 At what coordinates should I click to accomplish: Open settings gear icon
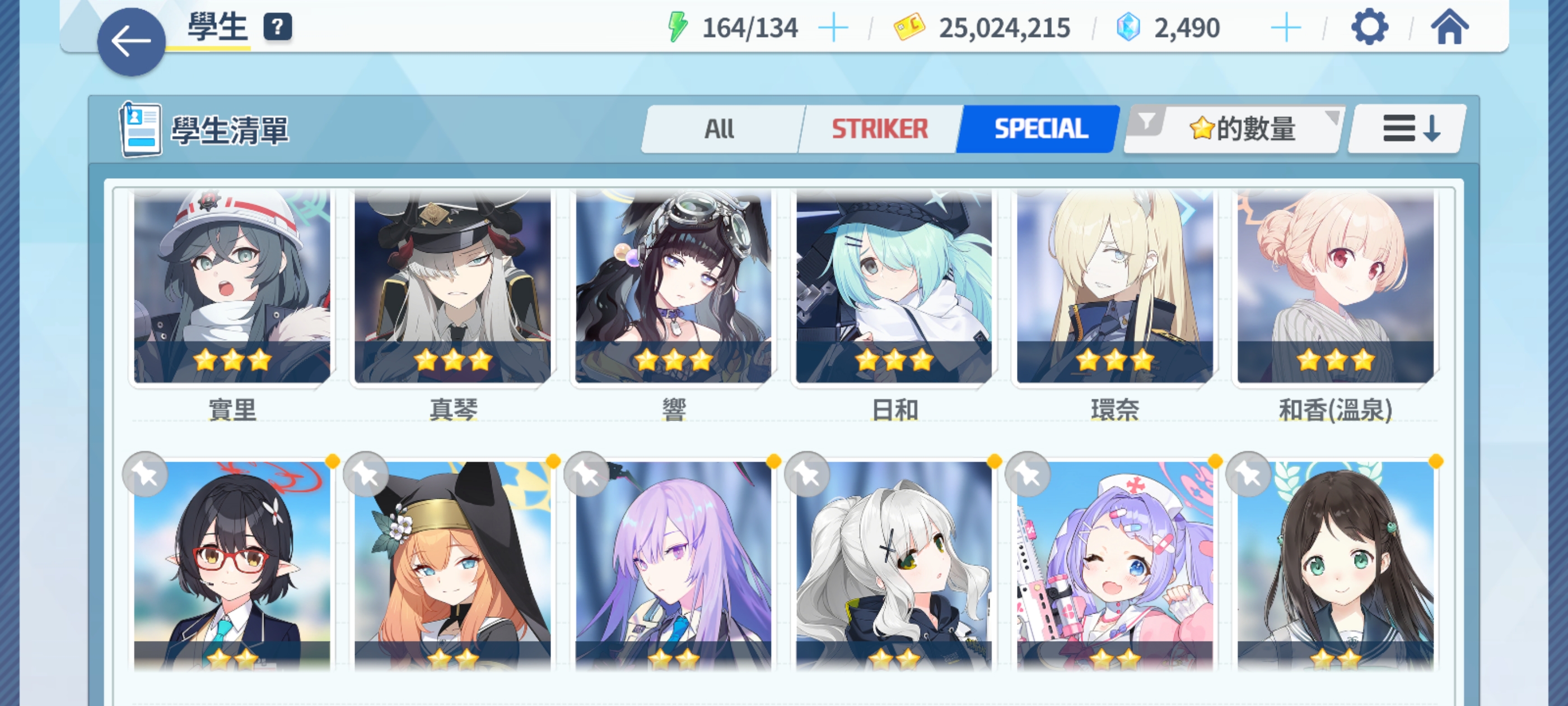point(1370,27)
